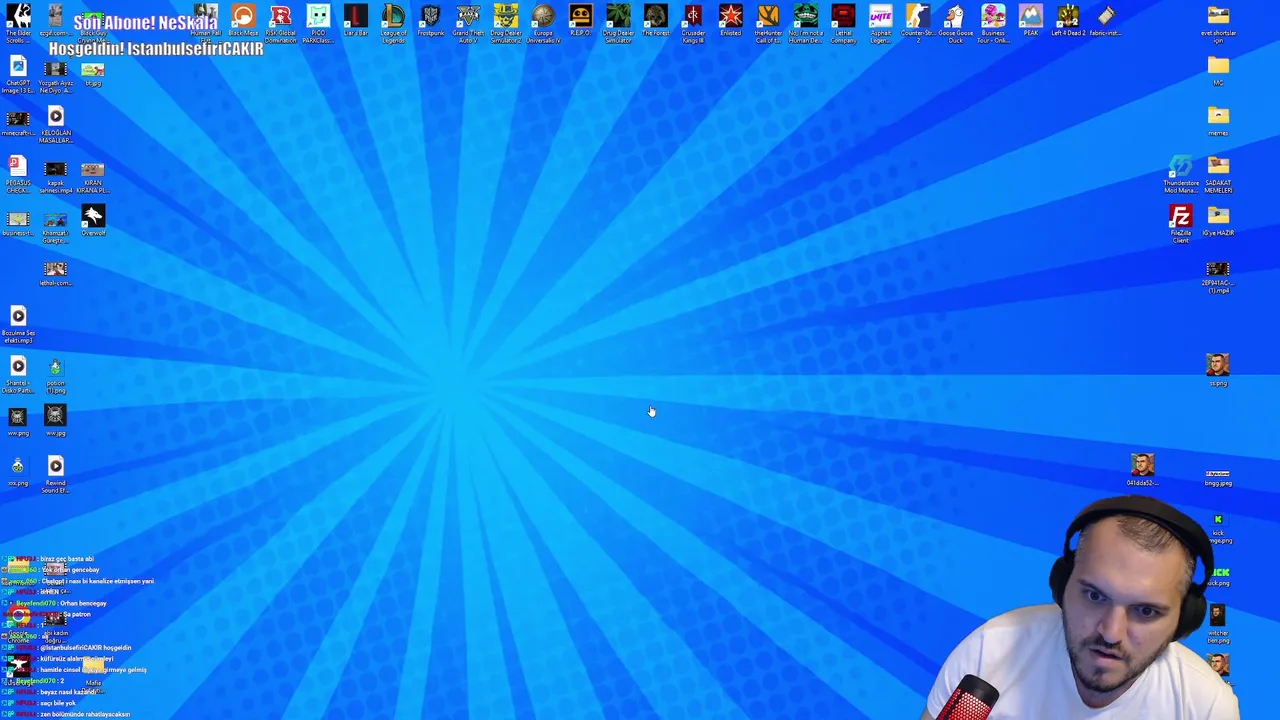Launch Grand Theft Auto V shortcut

[468, 24]
